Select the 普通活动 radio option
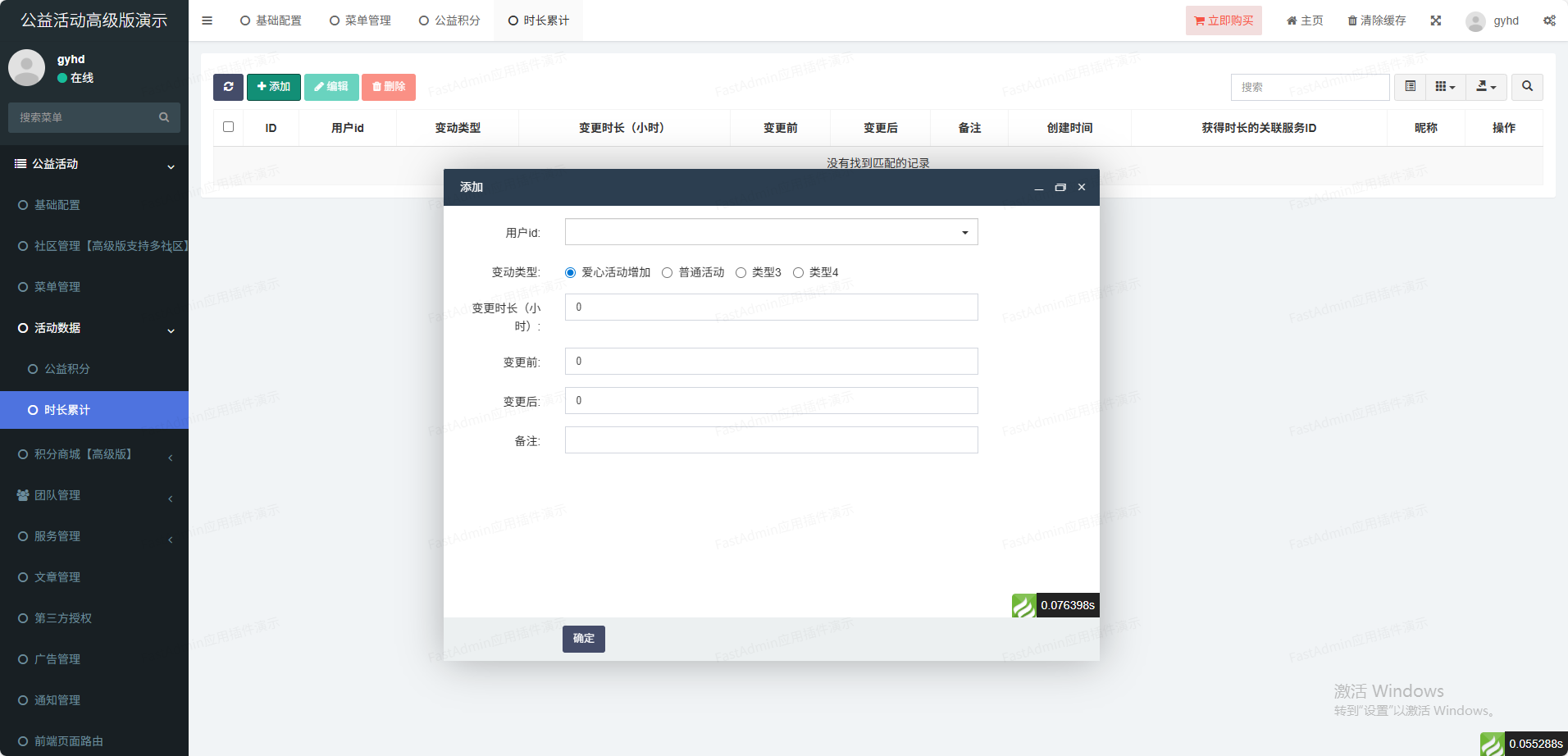Viewport: 1568px width, 756px height. coord(667,273)
